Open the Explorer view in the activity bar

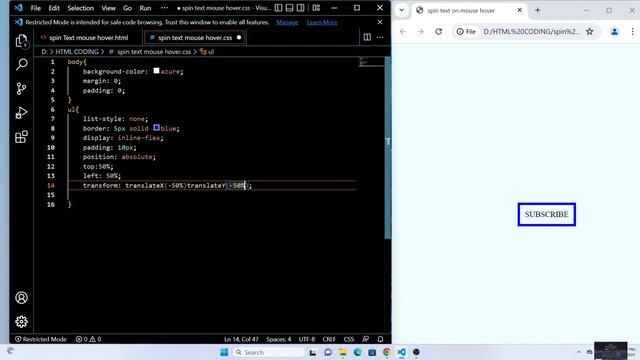coord(21,41)
